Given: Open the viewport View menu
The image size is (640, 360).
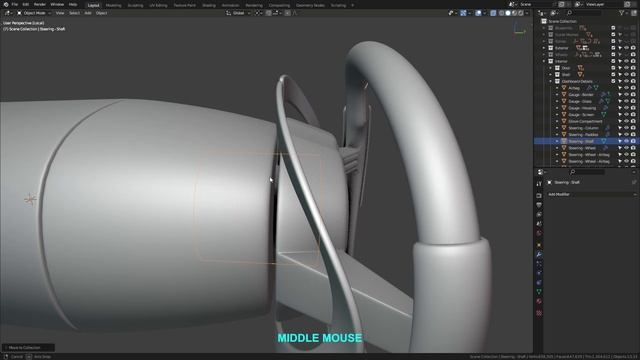Looking at the screenshot, I should [x=60, y=13].
